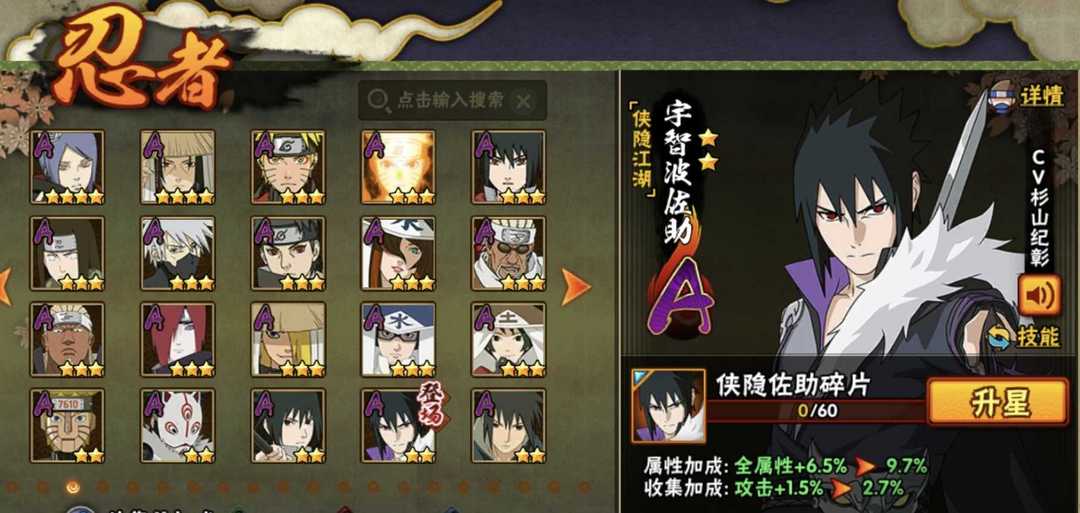Click the fragment progress bar 0/60
The image size is (1080, 513).
click(x=816, y=411)
